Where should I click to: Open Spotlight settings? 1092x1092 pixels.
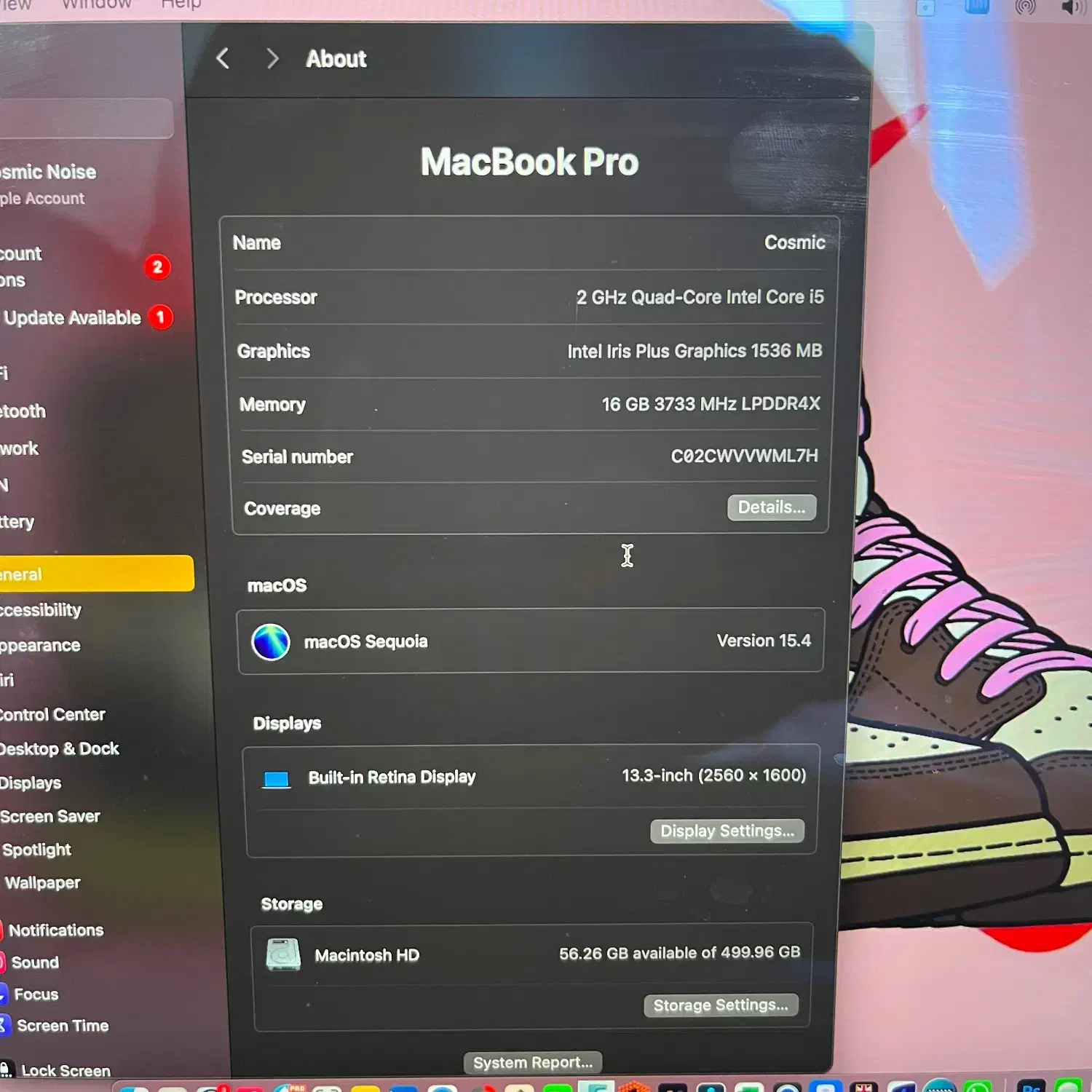(x=37, y=850)
